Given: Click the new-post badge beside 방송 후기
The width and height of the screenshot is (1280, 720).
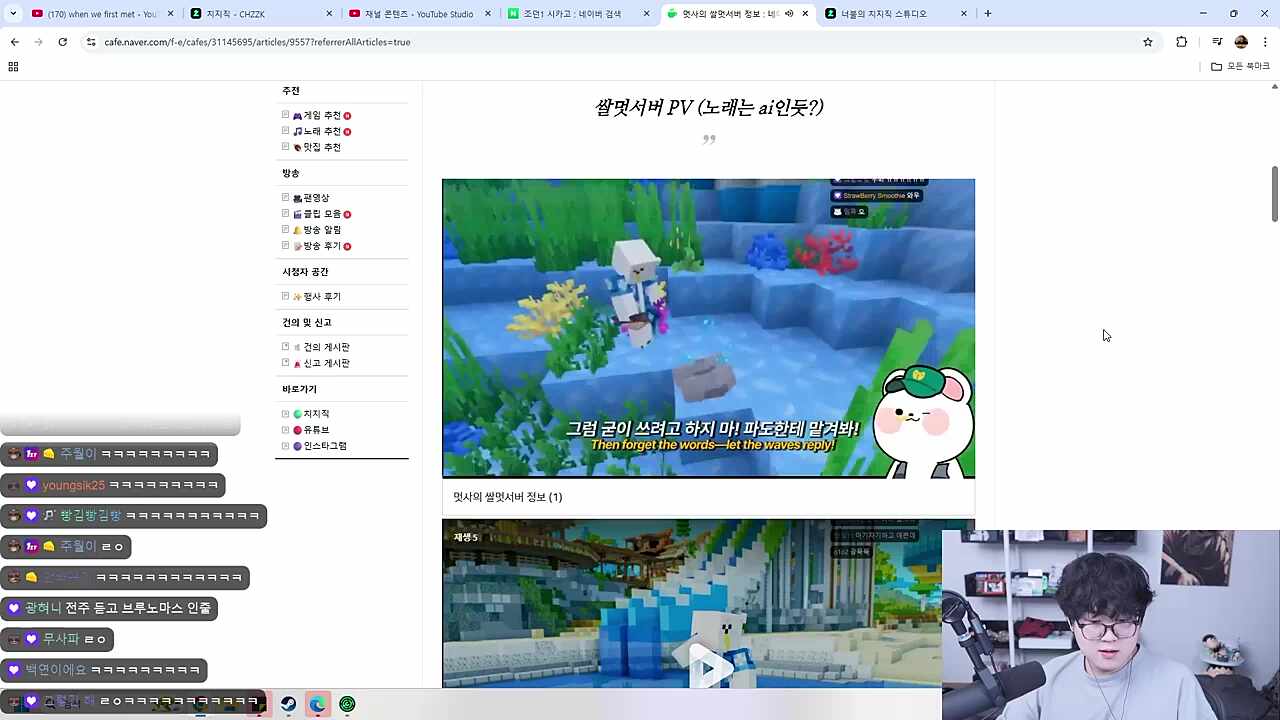Looking at the screenshot, I should pyautogui.click(x=347, y=246).
